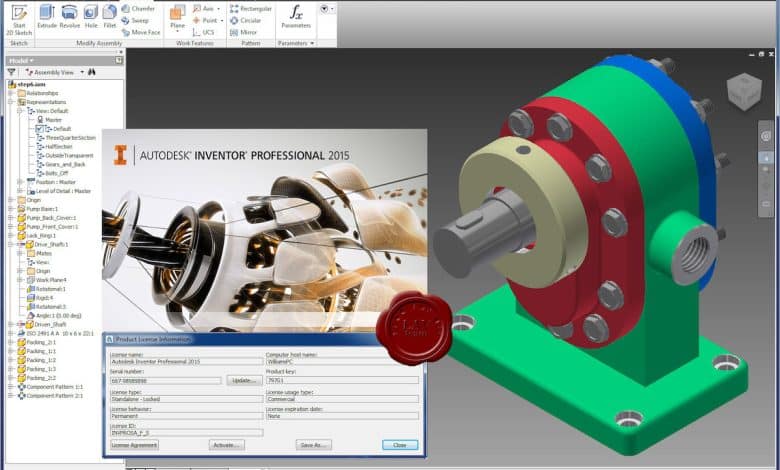Open the Assembly View dropdown
Viewport: 780px width, 470px height.
click(82, 72)
